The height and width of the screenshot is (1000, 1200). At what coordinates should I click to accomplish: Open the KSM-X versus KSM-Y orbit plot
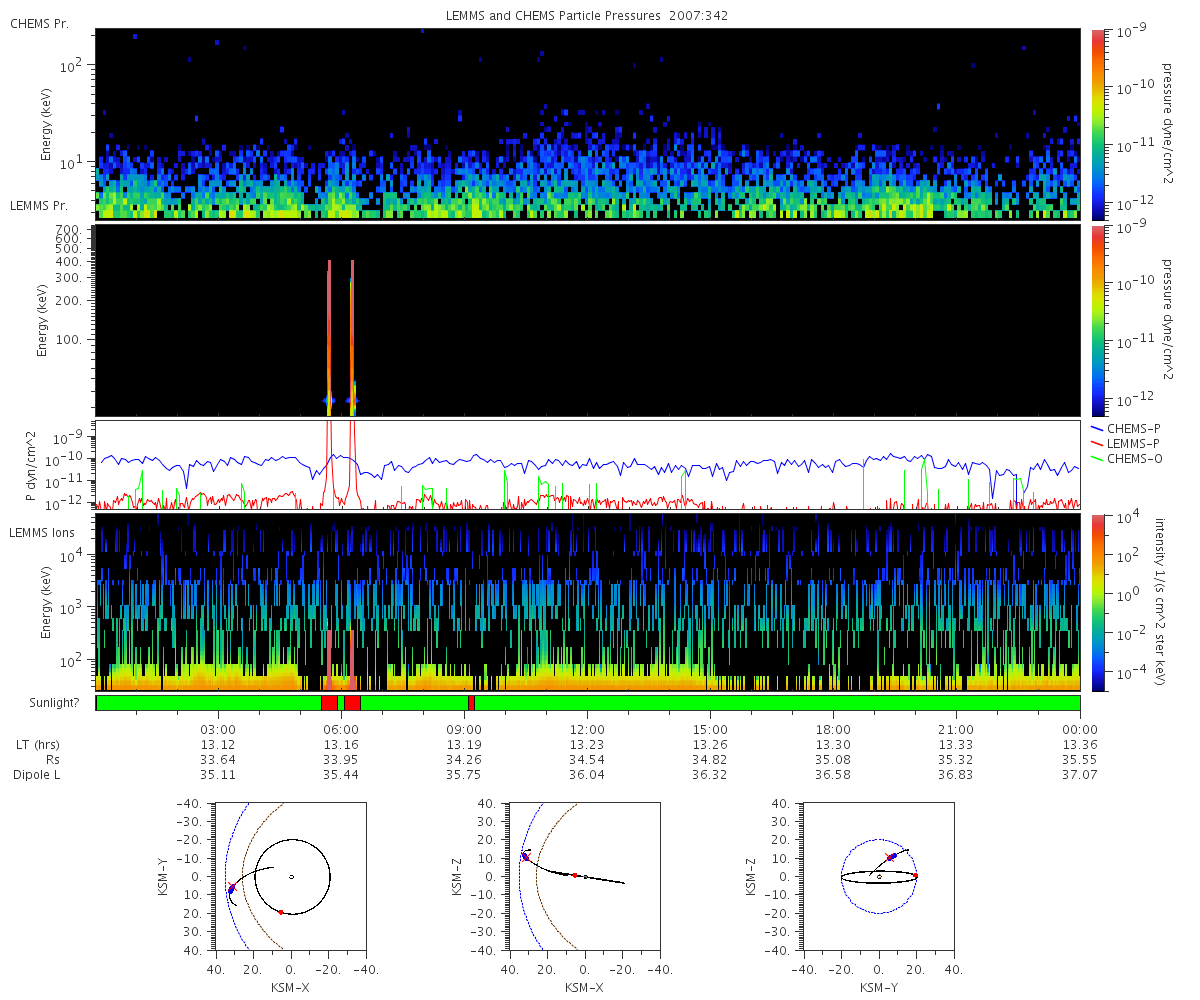pos(290,876)
